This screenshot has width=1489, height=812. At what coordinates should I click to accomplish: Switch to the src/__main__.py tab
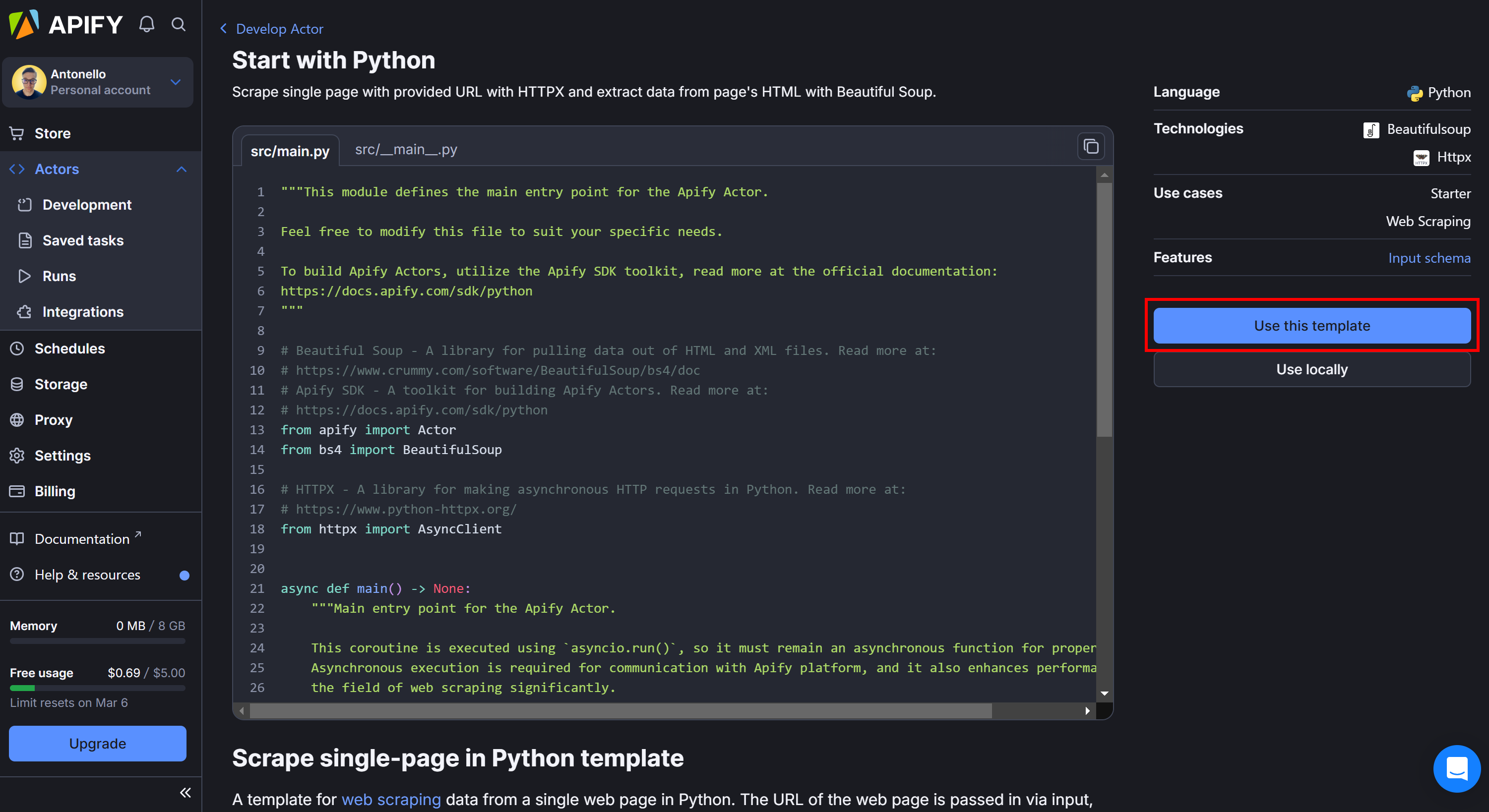(405, 149)
